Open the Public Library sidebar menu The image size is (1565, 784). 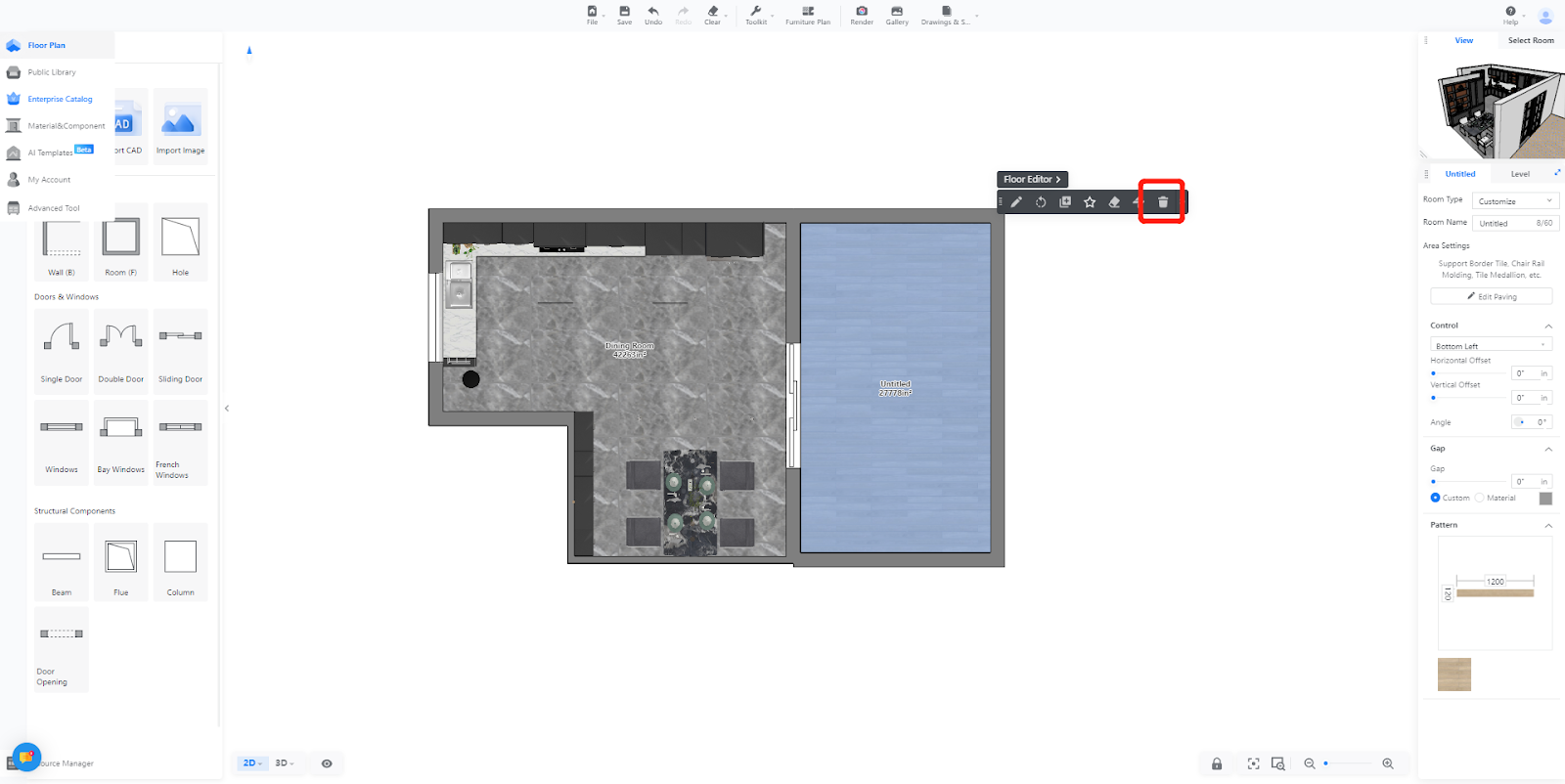58,72
